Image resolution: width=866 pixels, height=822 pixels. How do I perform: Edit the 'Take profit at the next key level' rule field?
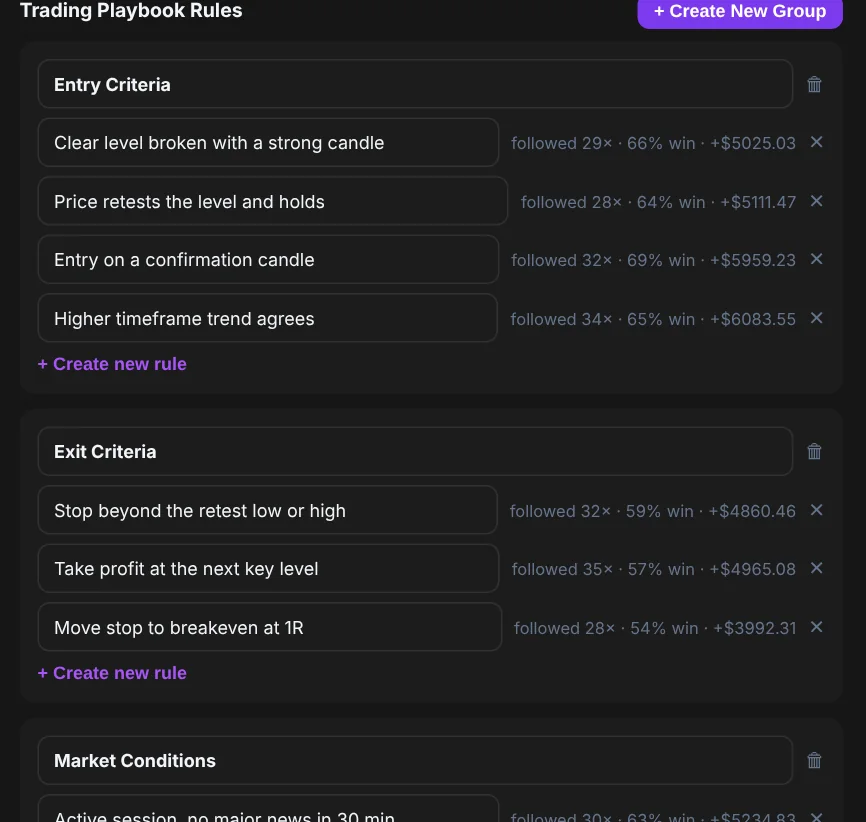click(268, 568)
